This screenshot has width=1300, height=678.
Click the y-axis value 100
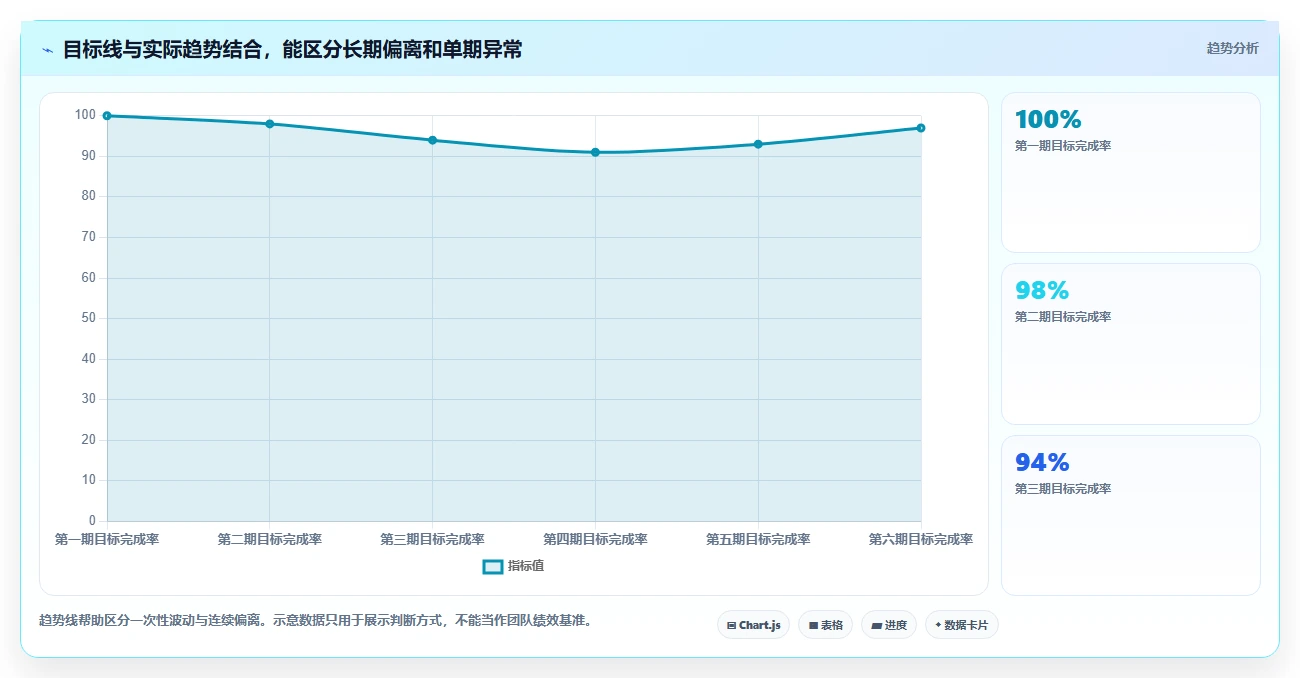point(85,115)
